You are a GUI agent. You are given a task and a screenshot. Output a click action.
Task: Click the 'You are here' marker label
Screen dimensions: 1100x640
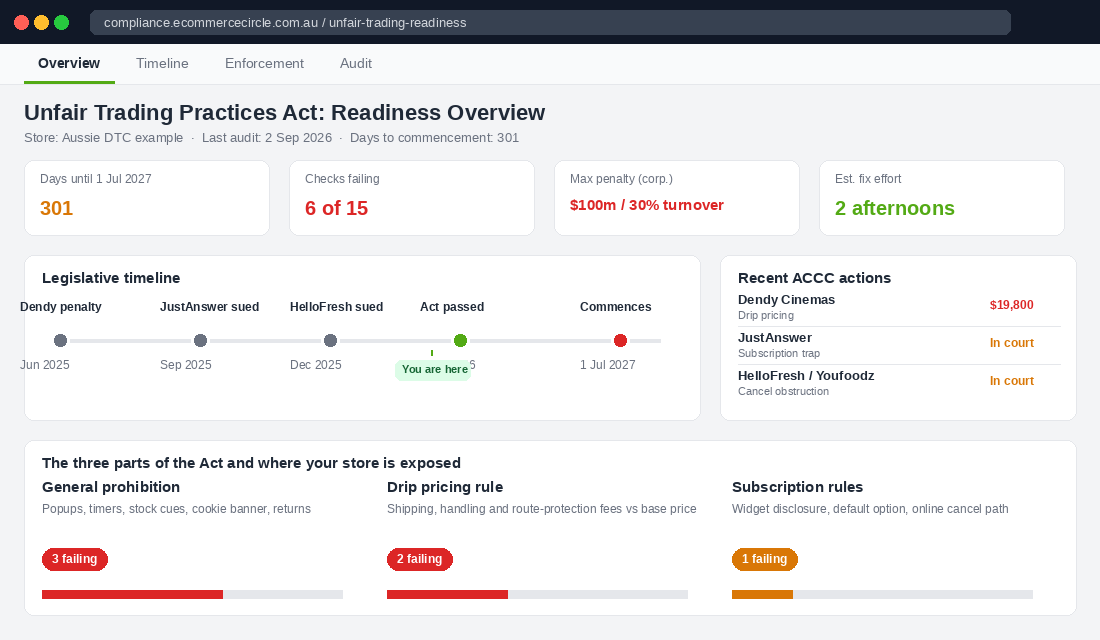point(433,369)
